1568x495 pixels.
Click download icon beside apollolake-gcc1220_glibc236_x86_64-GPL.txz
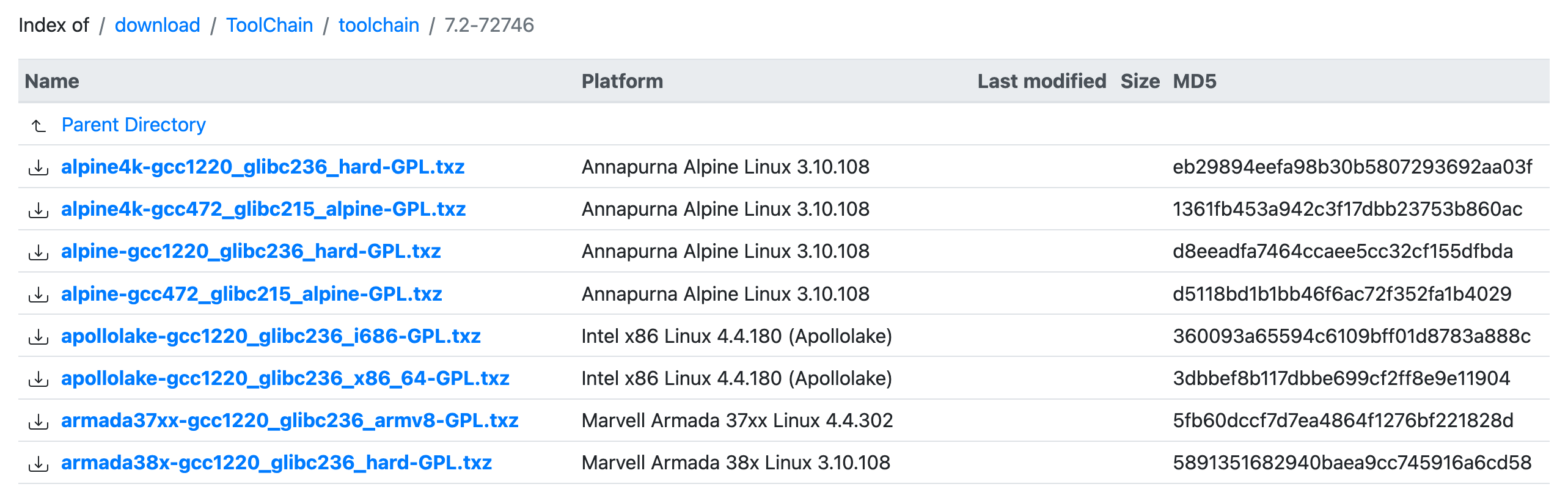38,379
